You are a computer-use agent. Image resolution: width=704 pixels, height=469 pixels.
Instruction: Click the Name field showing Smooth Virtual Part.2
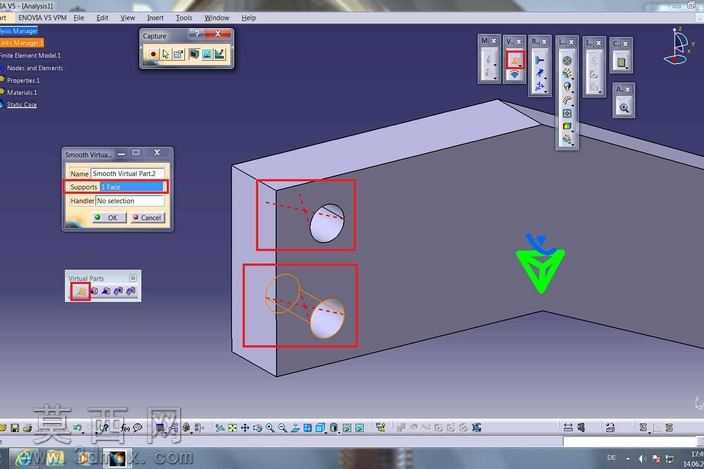point(127,173)
